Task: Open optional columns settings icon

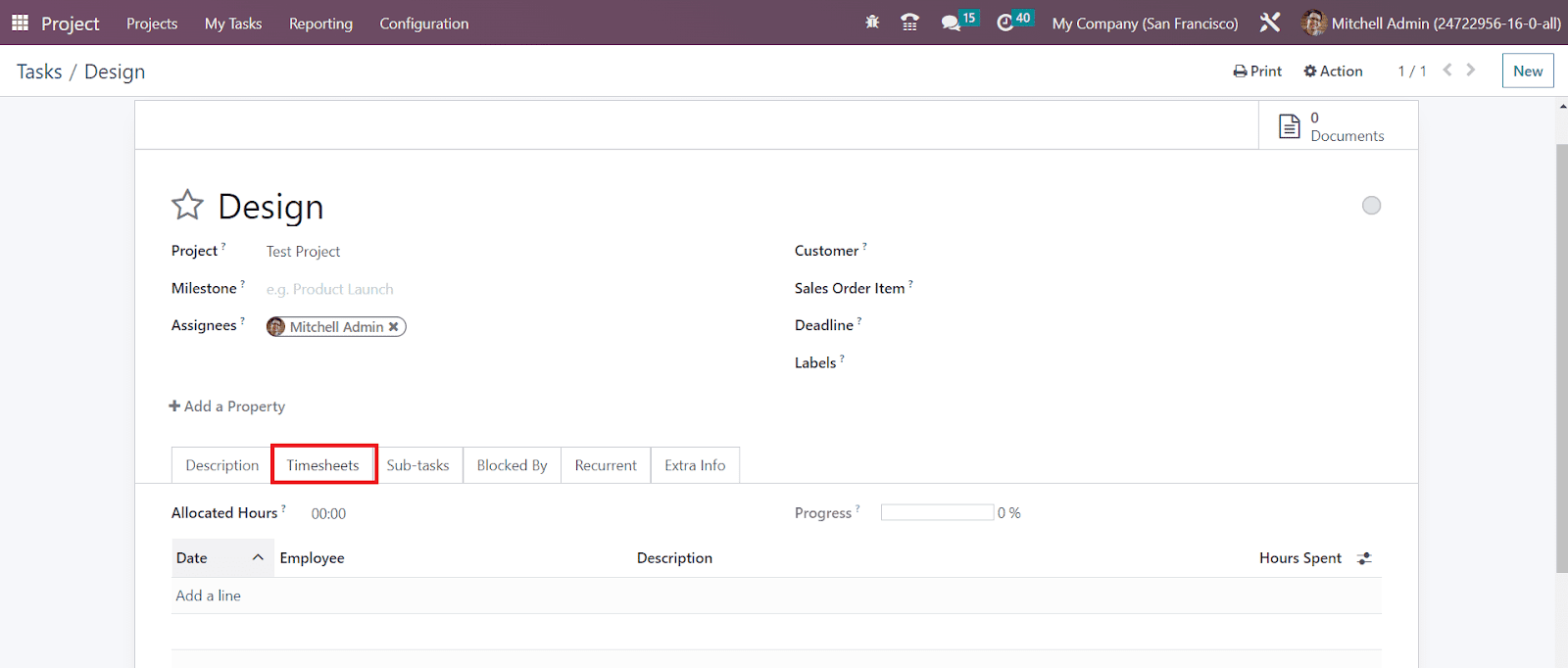Action: point(1364,558)
